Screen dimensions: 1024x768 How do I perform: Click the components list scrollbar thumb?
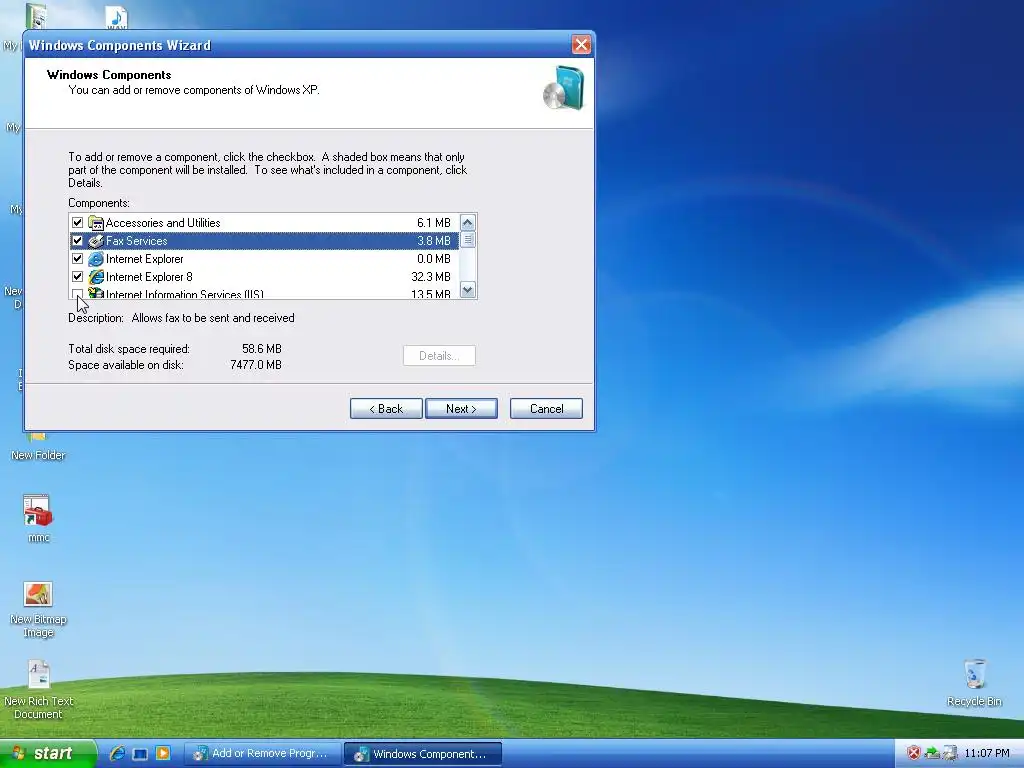pos(468,240)
